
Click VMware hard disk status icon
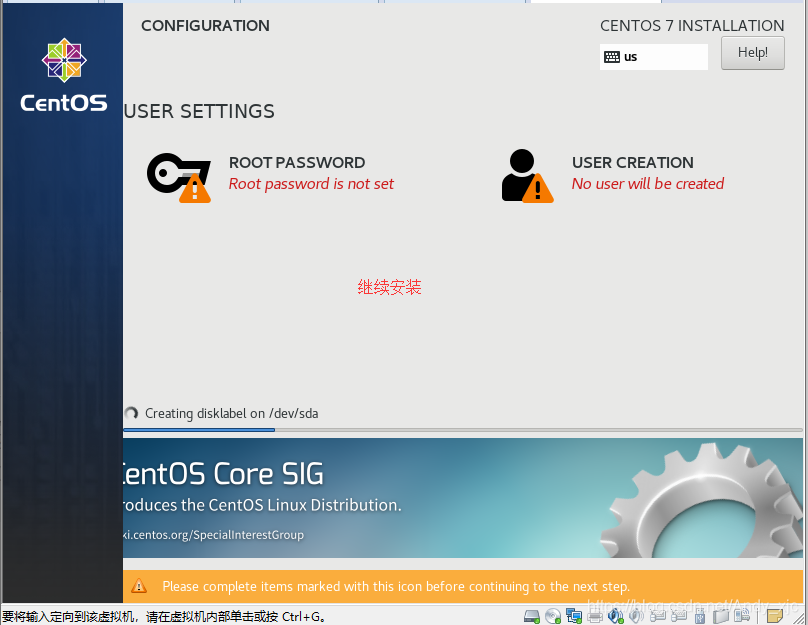[x=532, y=616]
